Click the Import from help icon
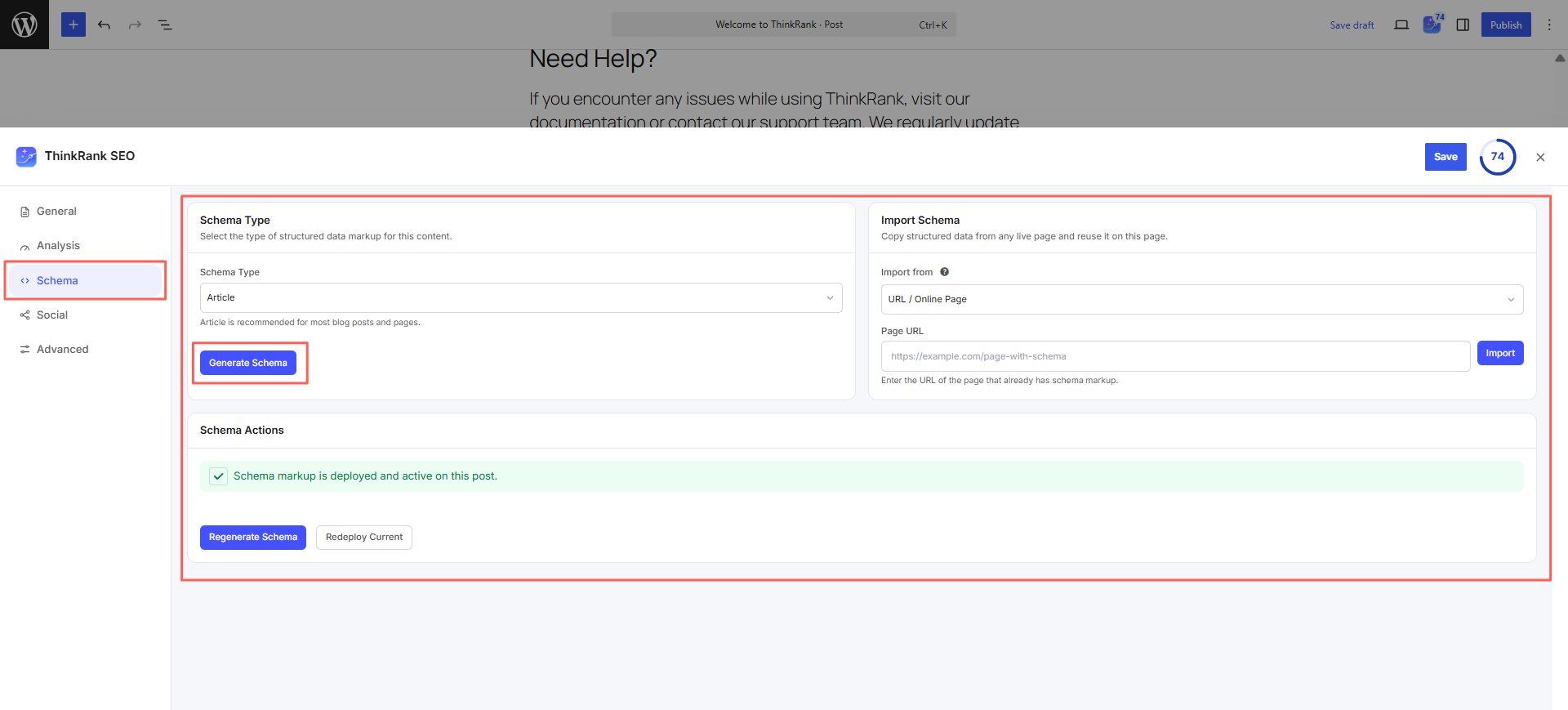Screen dimensions: 1568x710 [944, 272]
